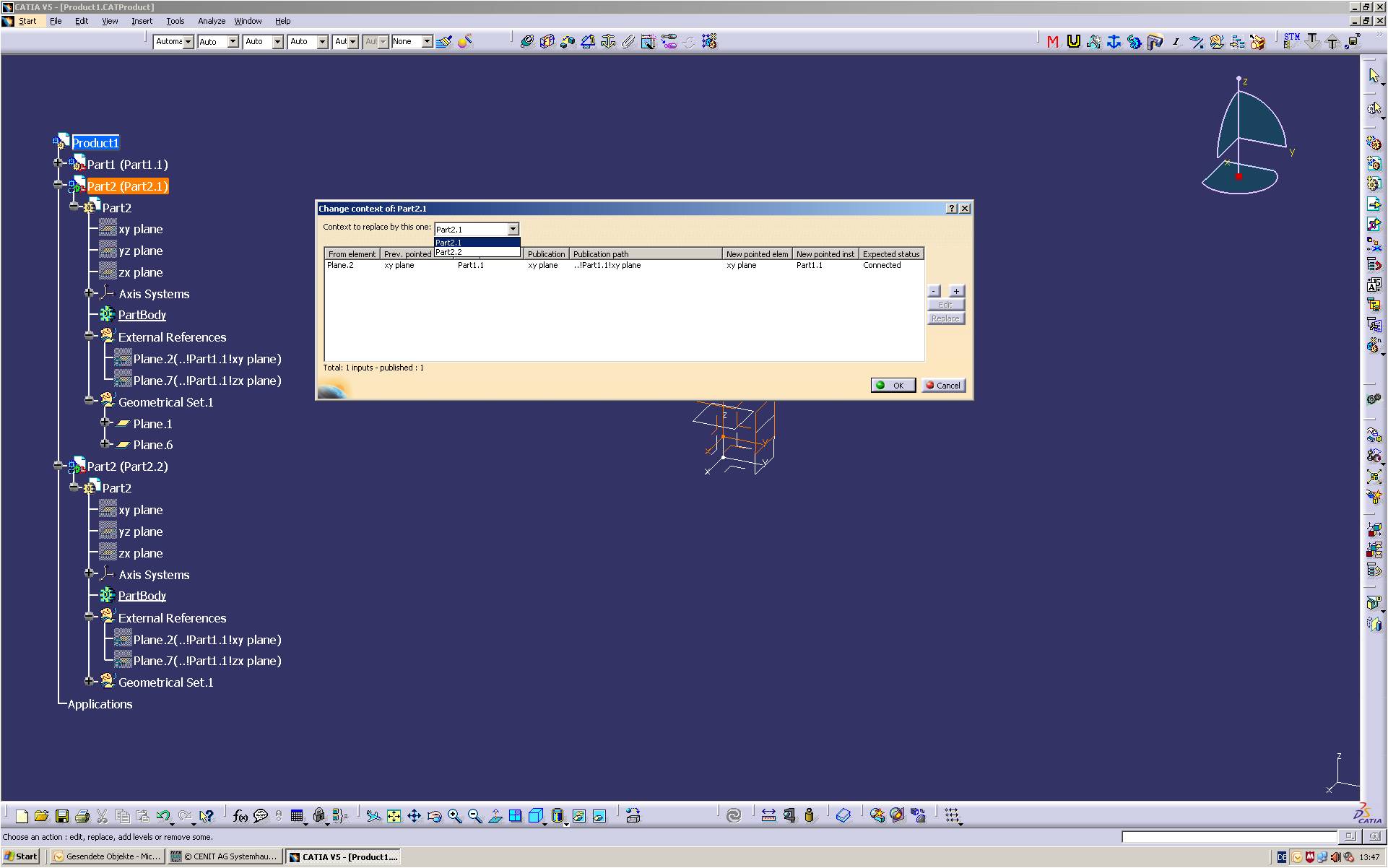Click OK in Change context dialog
This screenshot has height=868, width=1388.
click(x=893, y=386)
